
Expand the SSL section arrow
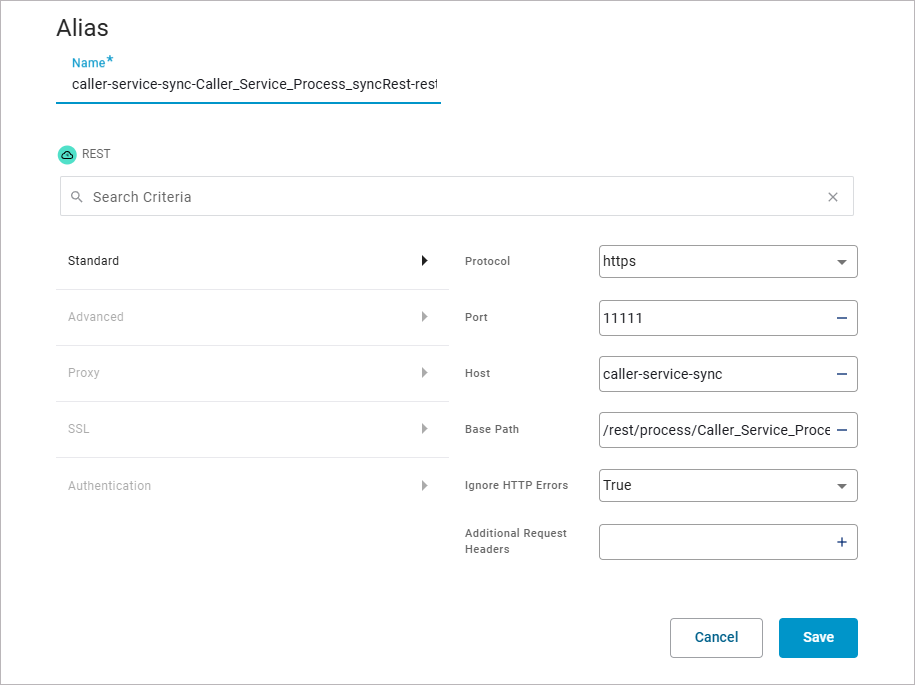pos(424,429)
